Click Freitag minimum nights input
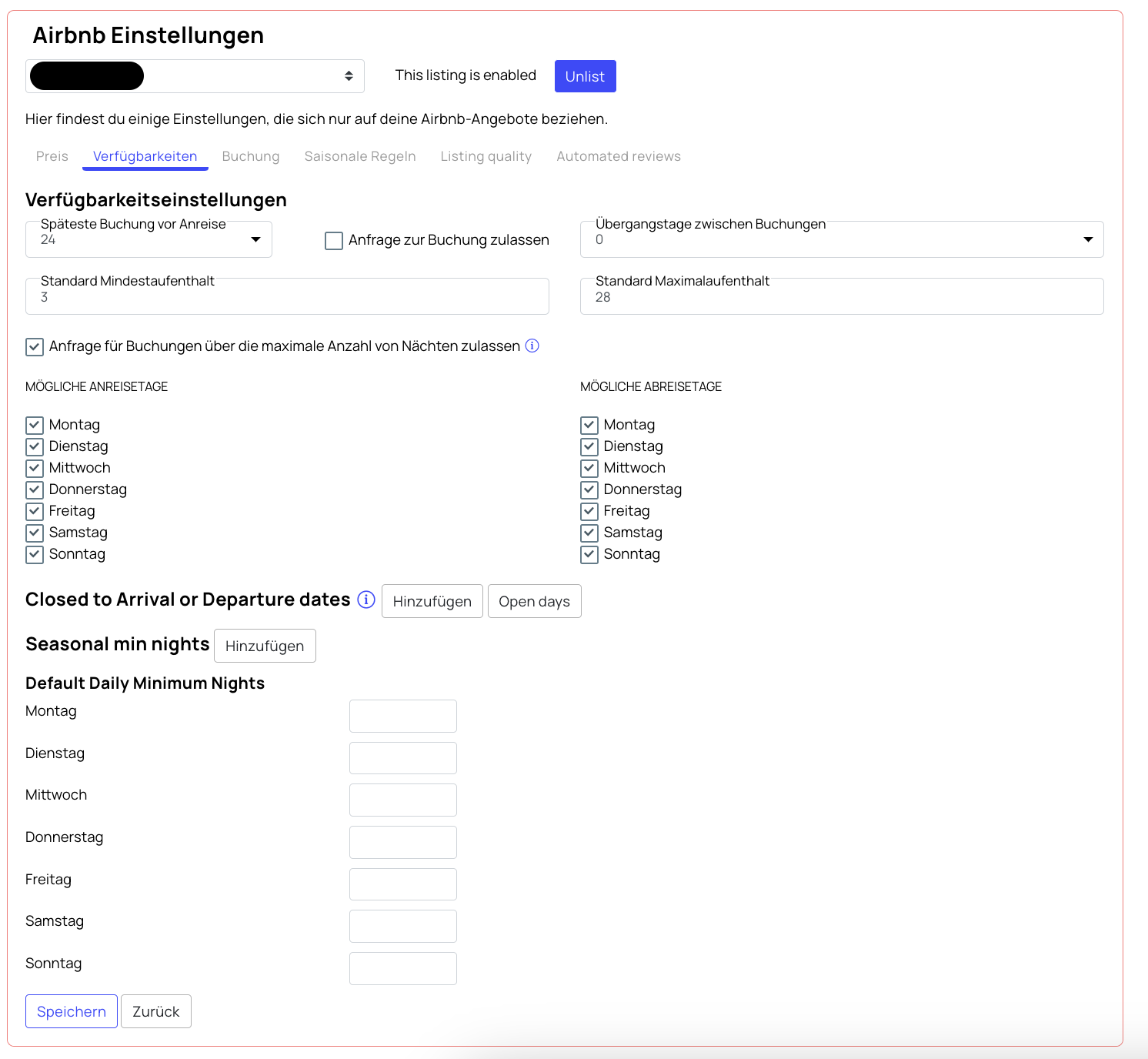Viewport: 1148px width, 1059px height. click(403, 884)
